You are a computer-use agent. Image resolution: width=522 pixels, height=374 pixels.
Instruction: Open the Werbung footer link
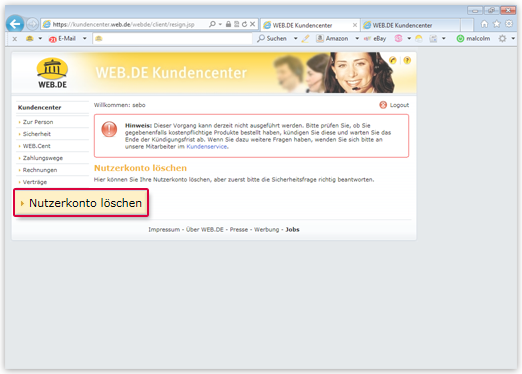coord(266,230)
